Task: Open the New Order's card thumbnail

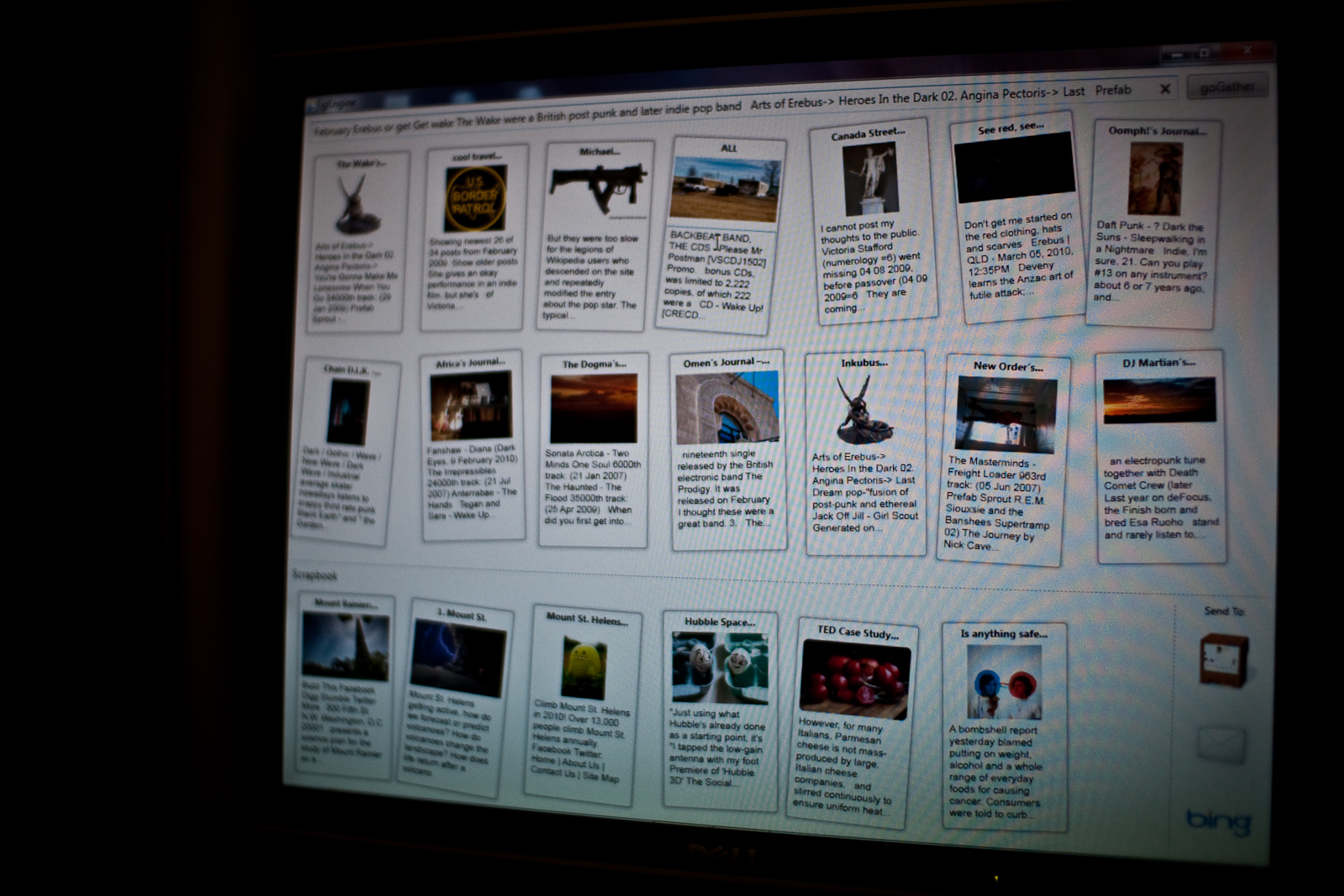Action: pyautogui.click(x=1005, y=416)
